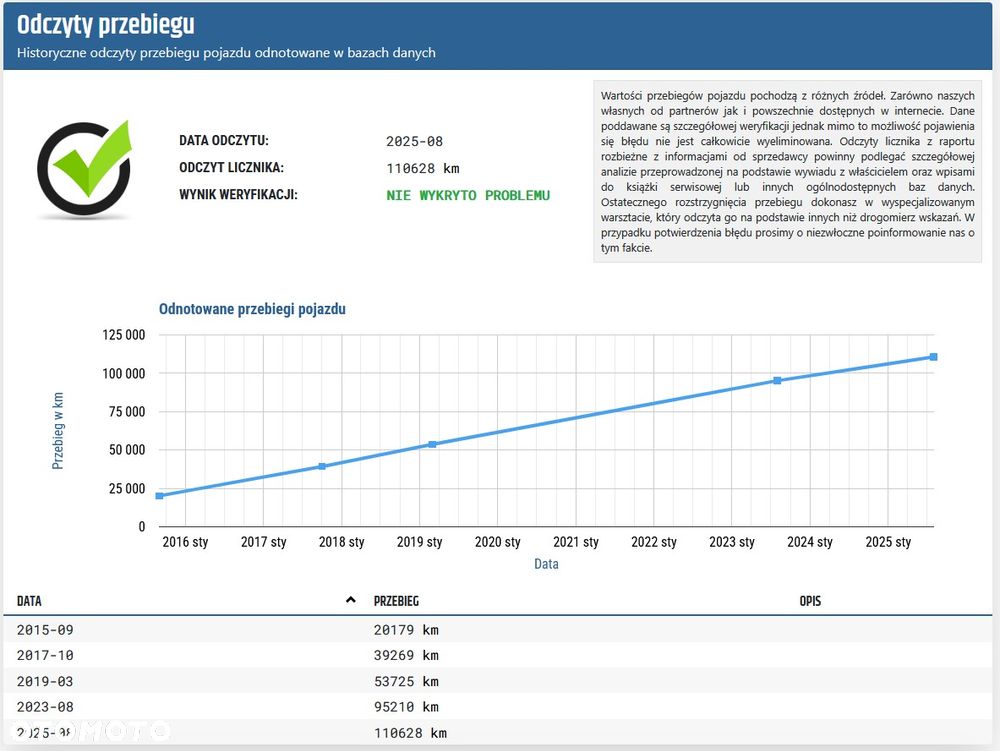The width and height of the screenshot is (1000, 751).
Task: Click the date cell 2015-09
Action: point(45,630)
